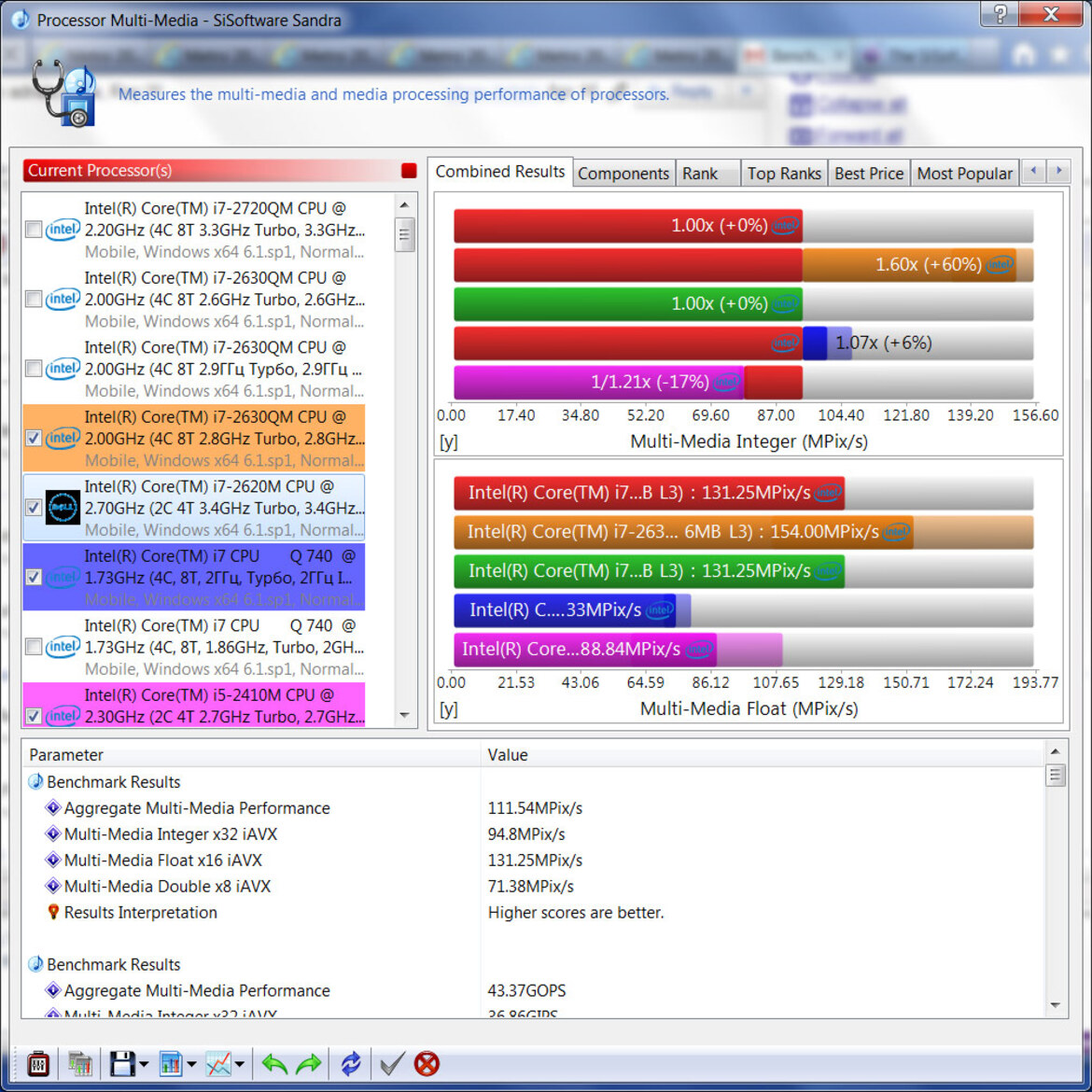The width and height of the screenshot is (1092, 1092).
Task: Select the Aggregate Multi-Media Performance 111.54MPix/s row
Action: coord(533,808)
